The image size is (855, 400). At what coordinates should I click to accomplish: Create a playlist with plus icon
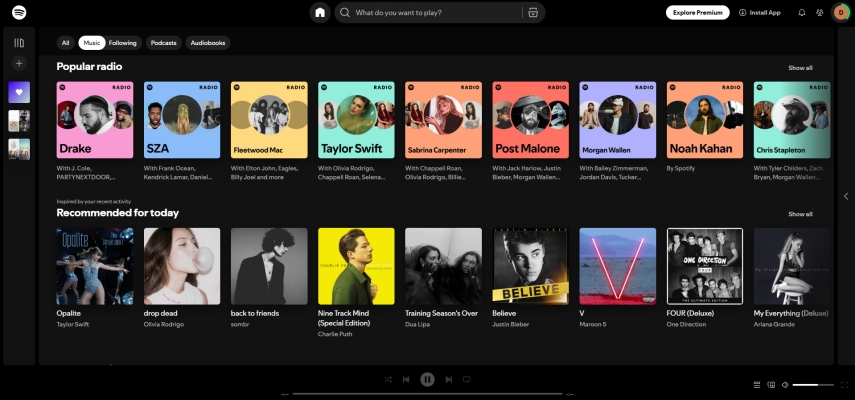point(19,64)
